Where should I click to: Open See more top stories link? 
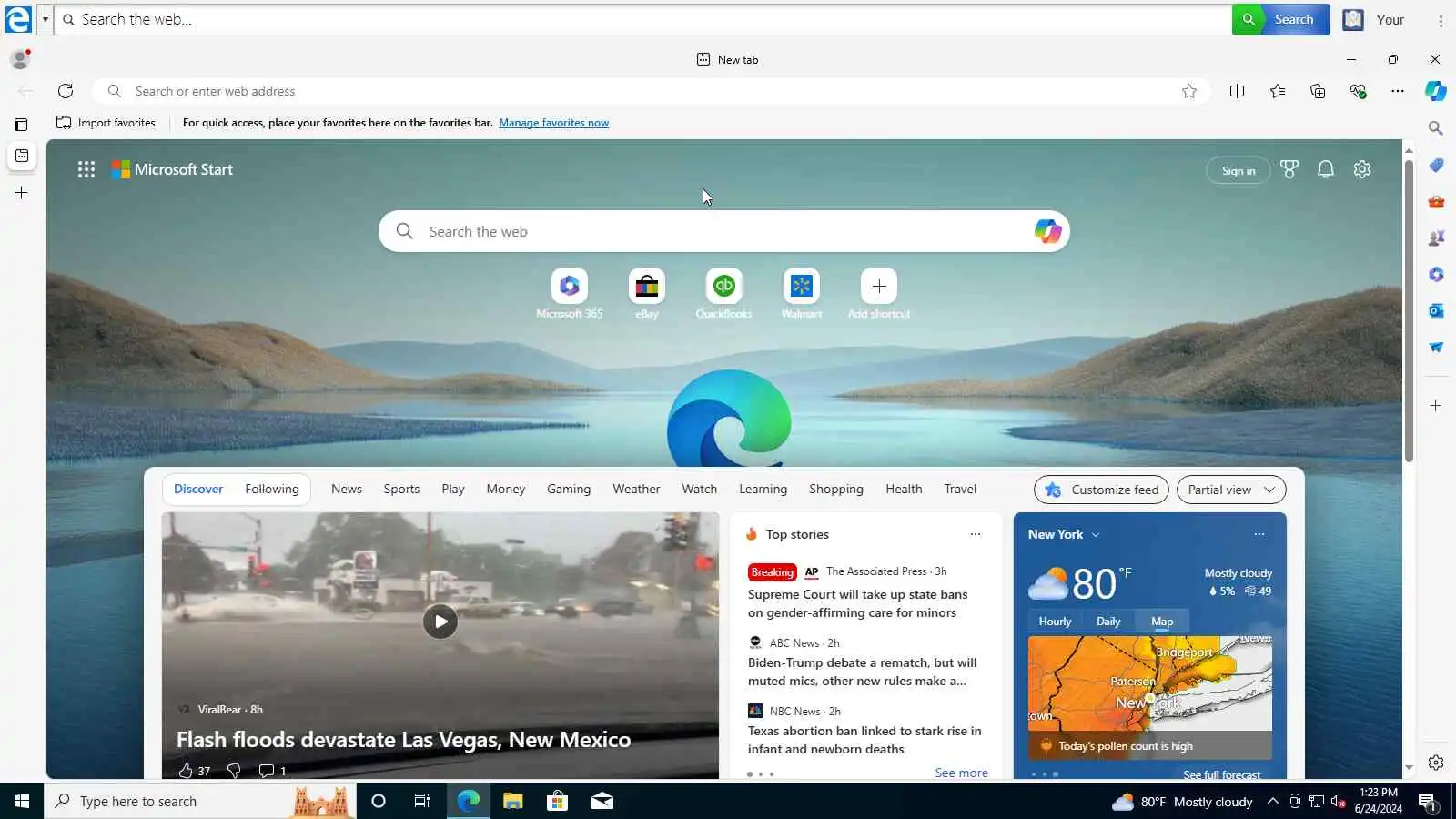[x=961, y=773]
